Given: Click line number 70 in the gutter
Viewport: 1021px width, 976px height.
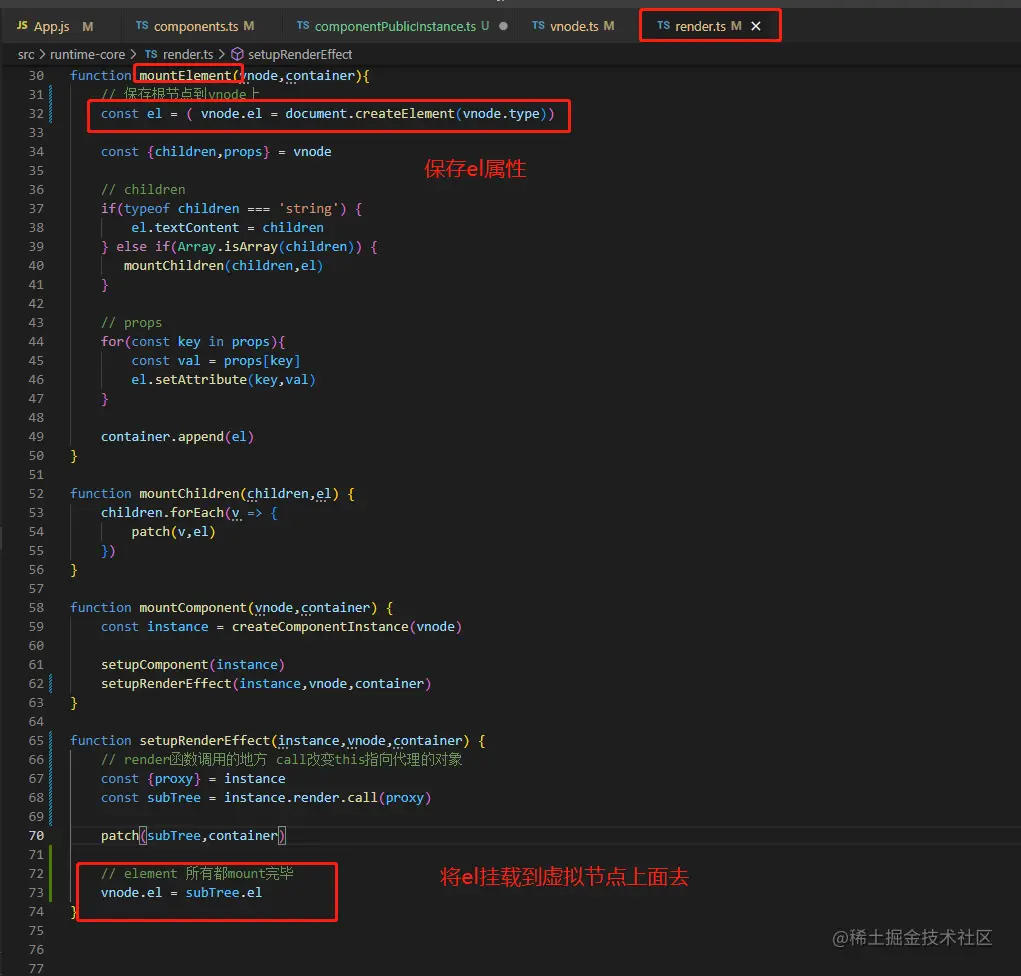Looking at the screenshot, I should [36, 835].
